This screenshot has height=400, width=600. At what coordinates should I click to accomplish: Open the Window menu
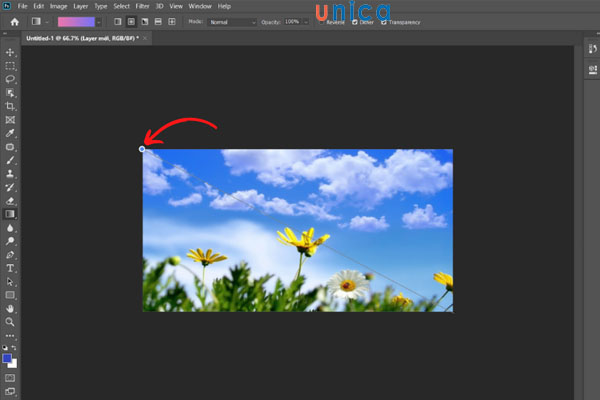point(200,6)
